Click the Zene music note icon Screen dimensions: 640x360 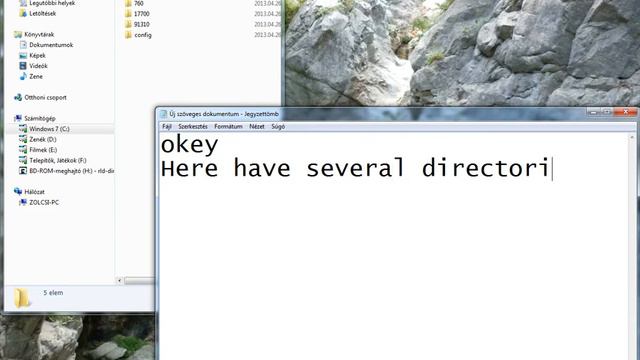coord(23,76)
